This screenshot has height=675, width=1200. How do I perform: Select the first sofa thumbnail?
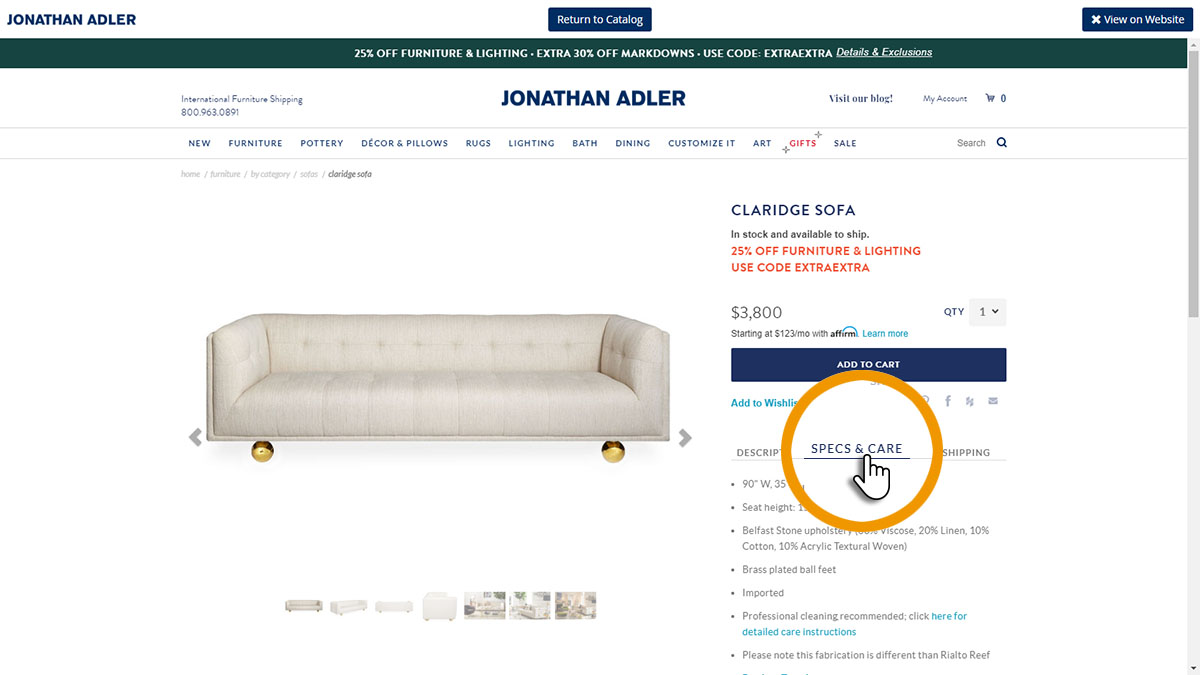pyautogui.click(x=303, y=606)
